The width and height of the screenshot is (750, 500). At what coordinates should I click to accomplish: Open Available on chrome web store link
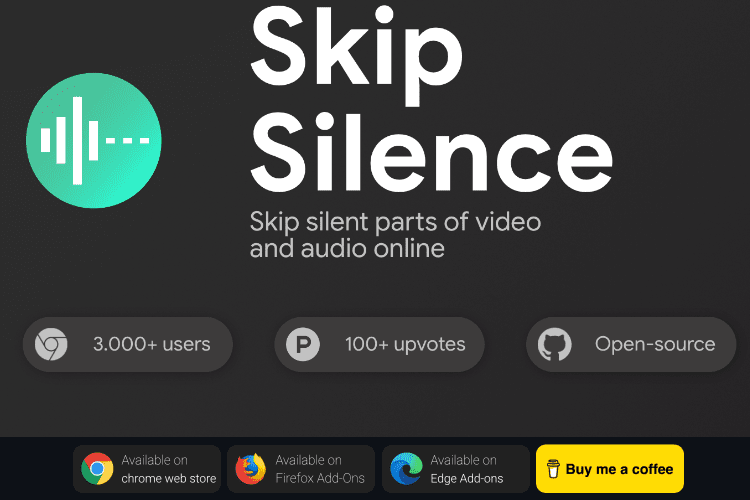pos(147,469)
